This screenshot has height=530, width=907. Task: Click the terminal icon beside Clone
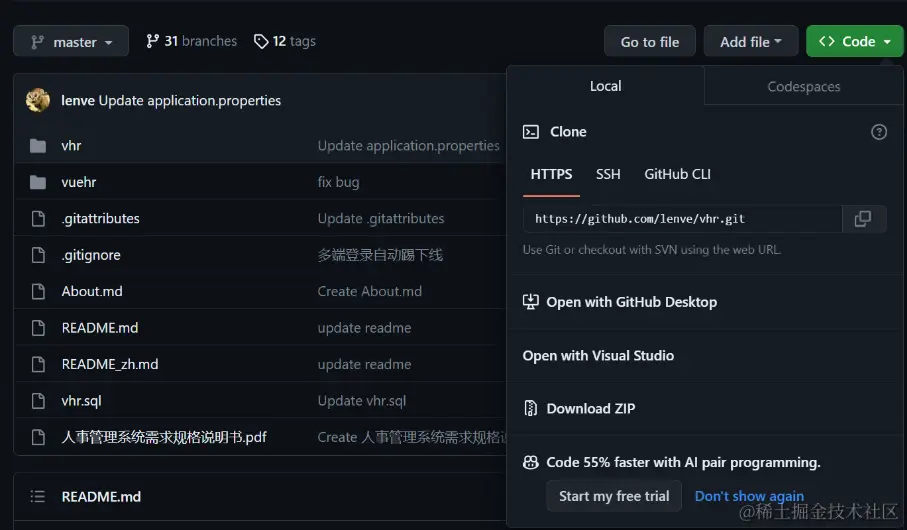coord(530,132)
